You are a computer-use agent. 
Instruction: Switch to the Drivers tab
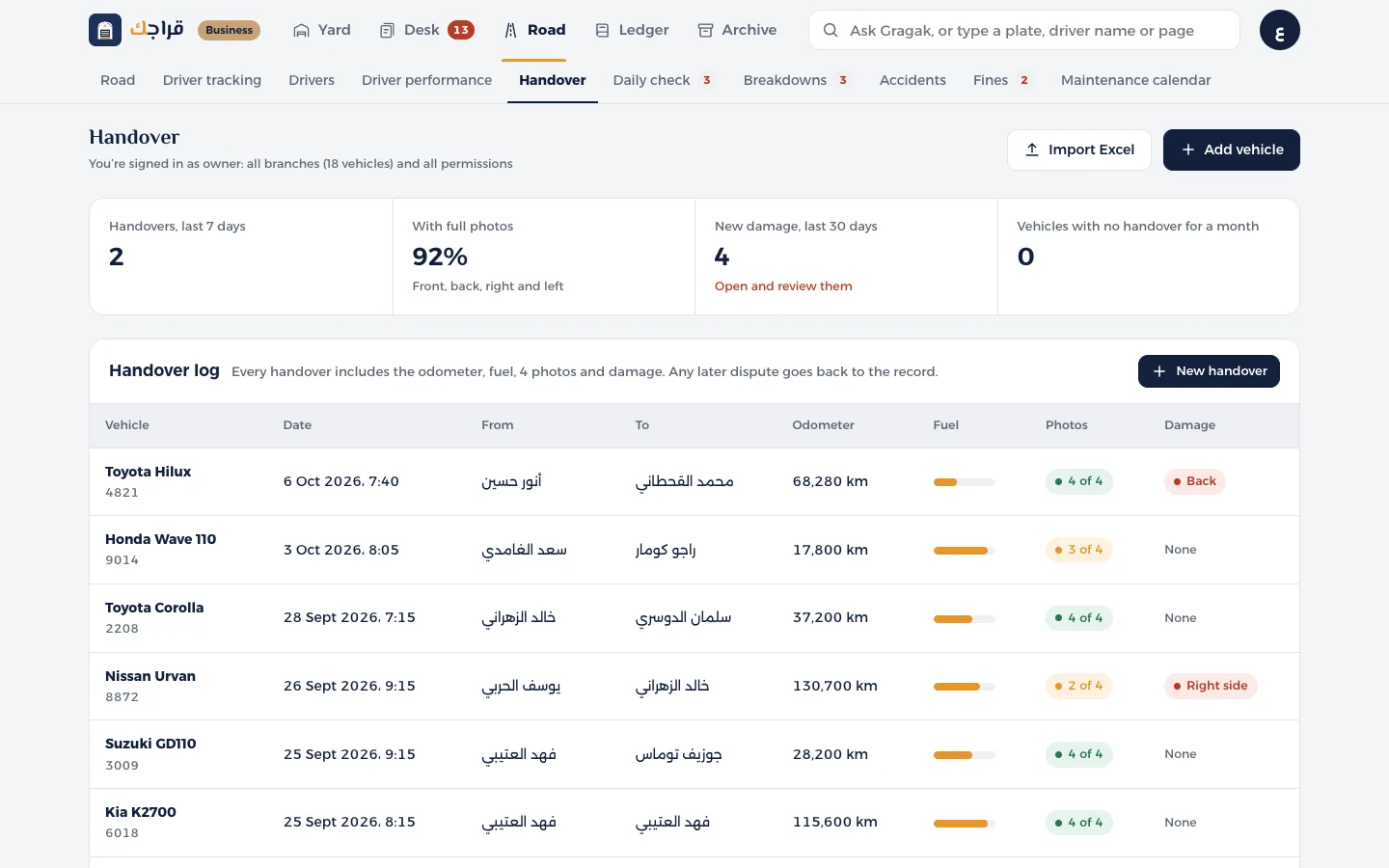coord(312,80)
